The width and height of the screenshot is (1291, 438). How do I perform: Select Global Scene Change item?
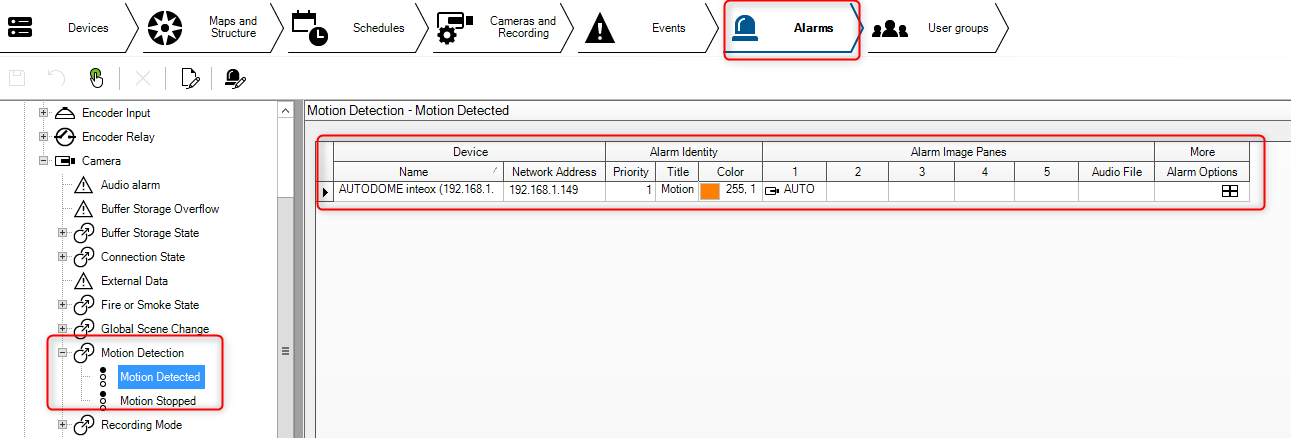[155, 329]
